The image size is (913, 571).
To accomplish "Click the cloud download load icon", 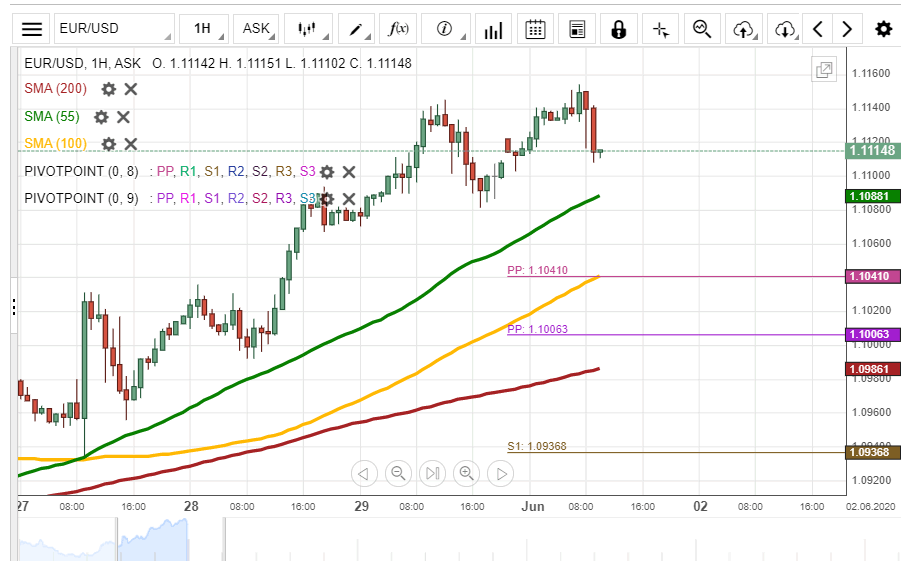I will pyautogui.click(x=785, y=29).
